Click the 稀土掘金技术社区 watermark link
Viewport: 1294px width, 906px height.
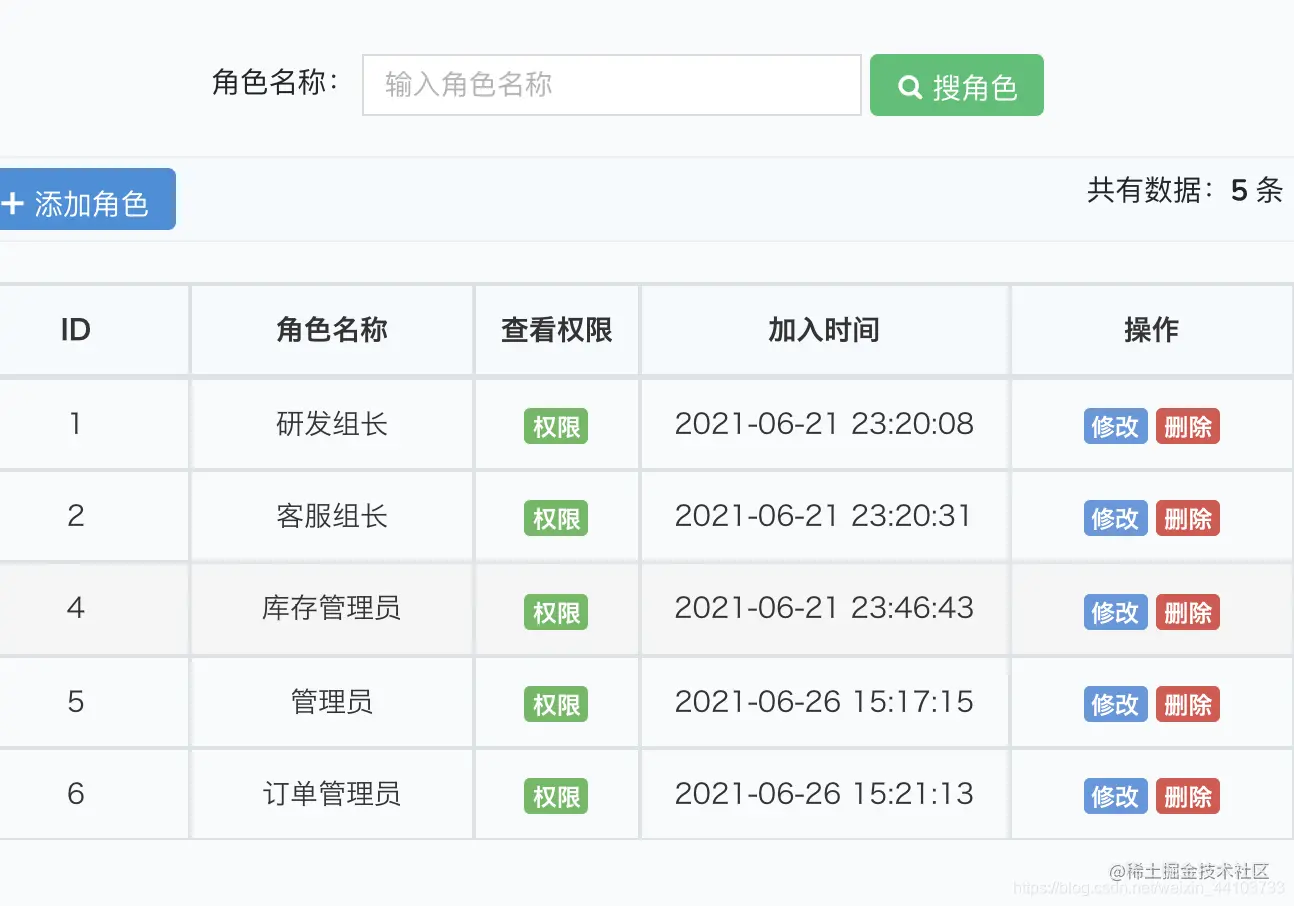pyautogui.click(x=1188, y=871)
